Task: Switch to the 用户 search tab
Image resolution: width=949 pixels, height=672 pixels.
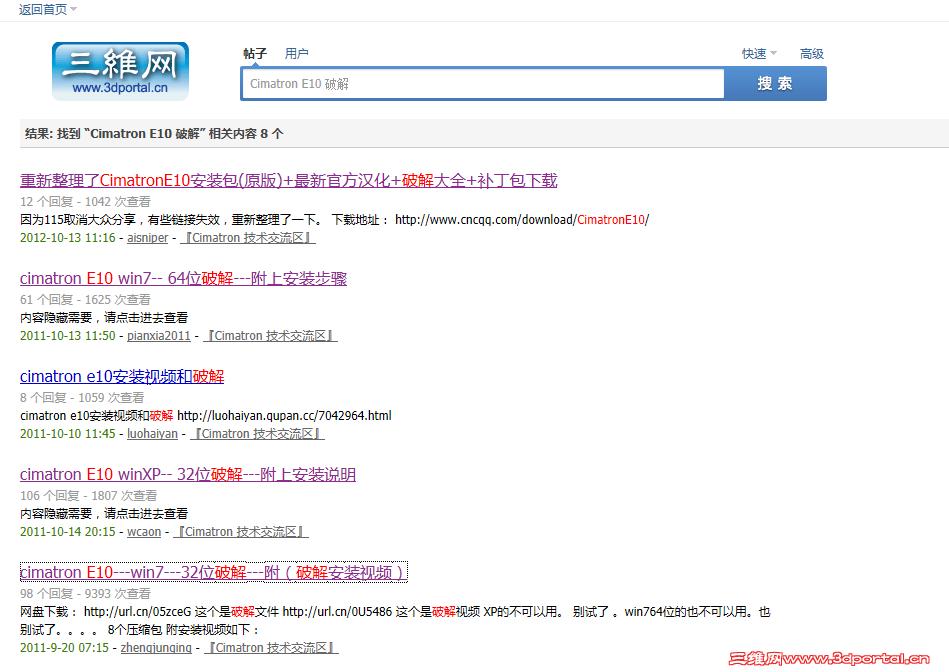Action: (x=297, y=53)
